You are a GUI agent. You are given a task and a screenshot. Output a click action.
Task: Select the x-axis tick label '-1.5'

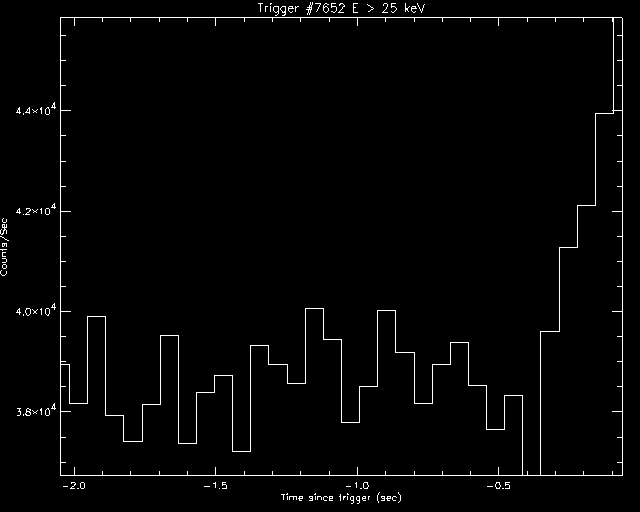click(x=215, y=486)
